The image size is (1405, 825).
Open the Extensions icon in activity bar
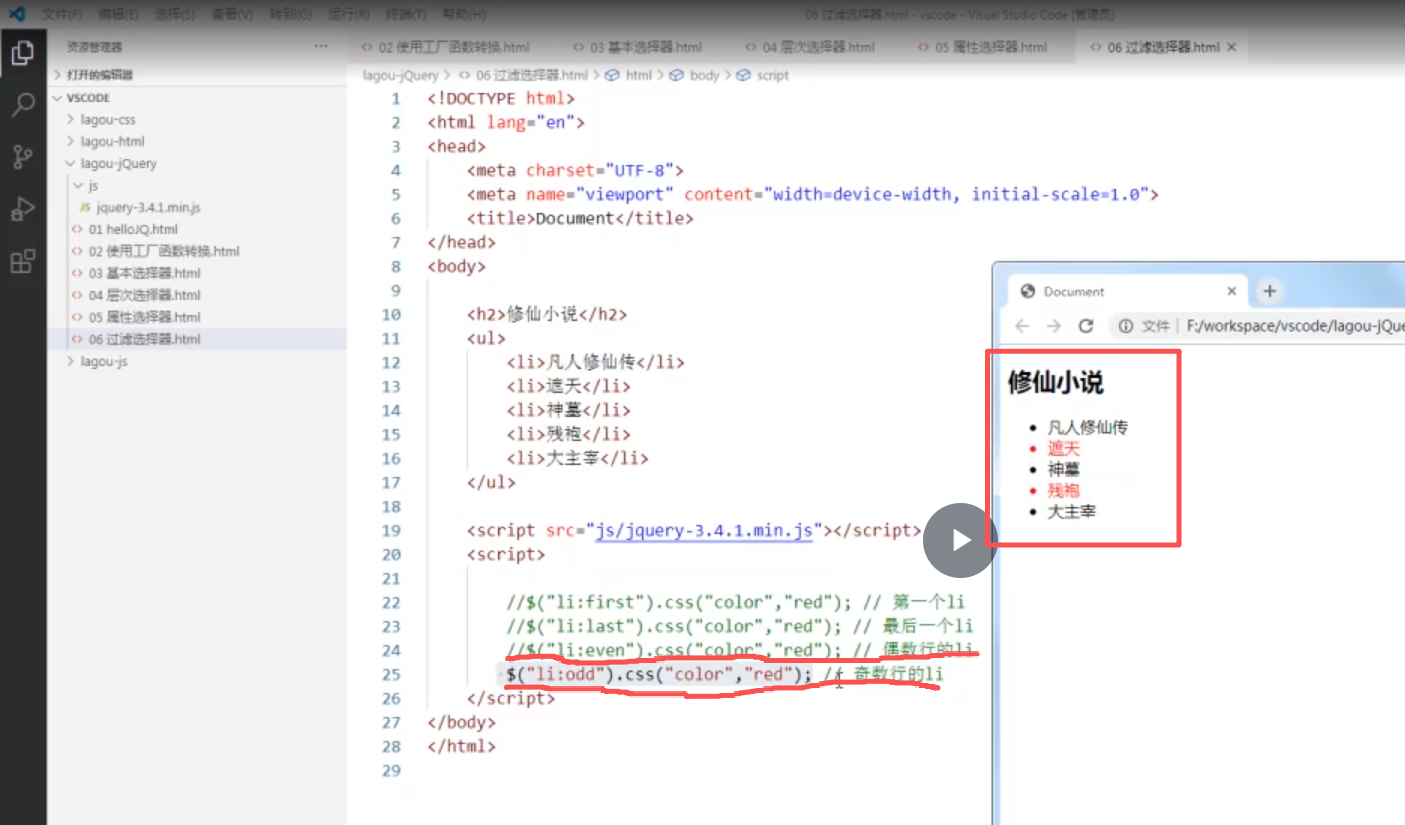coord(23,260)
